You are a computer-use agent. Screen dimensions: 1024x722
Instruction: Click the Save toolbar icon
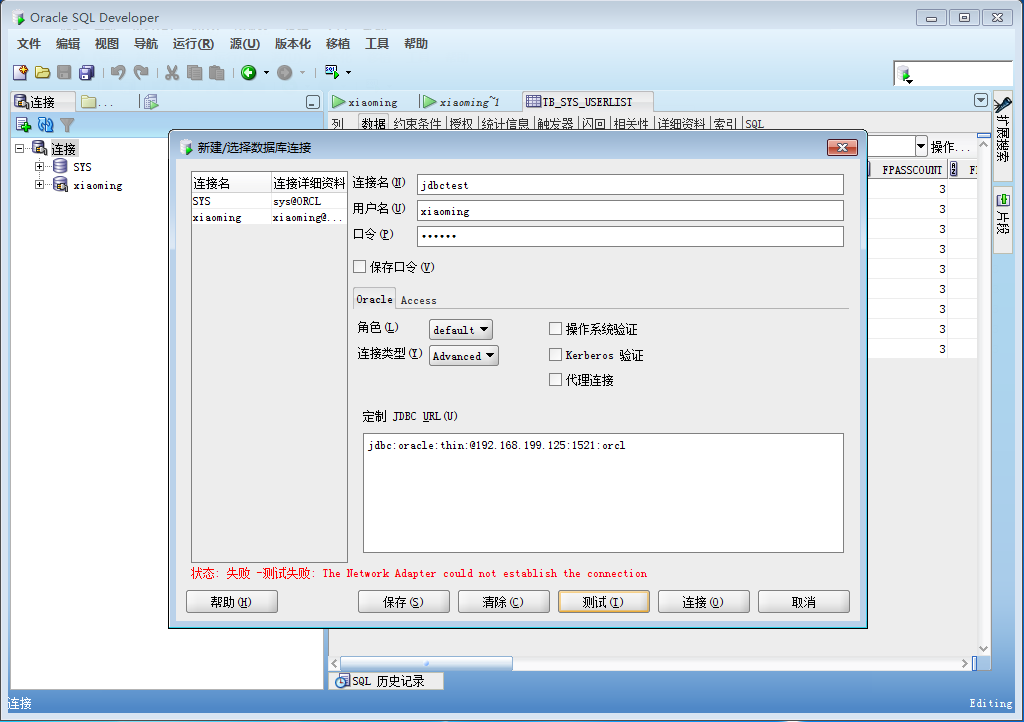click(x=64, y=72)
